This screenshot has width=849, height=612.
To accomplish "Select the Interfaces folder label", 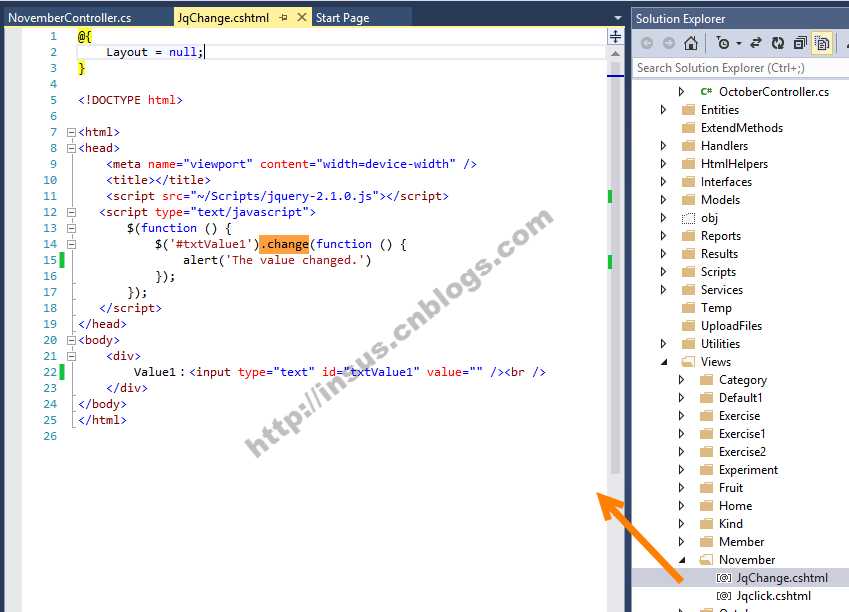I will (x=726, y=181).
